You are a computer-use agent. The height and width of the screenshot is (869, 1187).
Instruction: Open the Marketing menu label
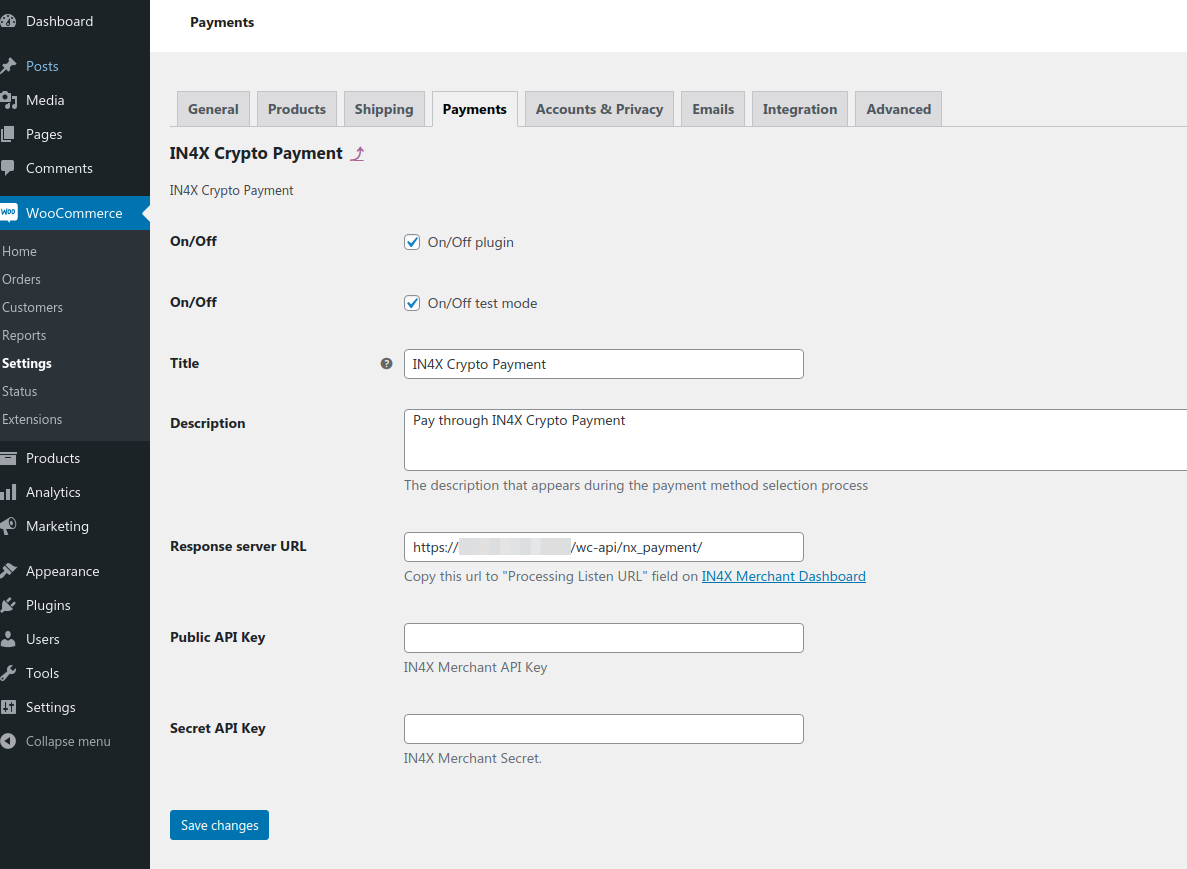click(x=57, y=526)
